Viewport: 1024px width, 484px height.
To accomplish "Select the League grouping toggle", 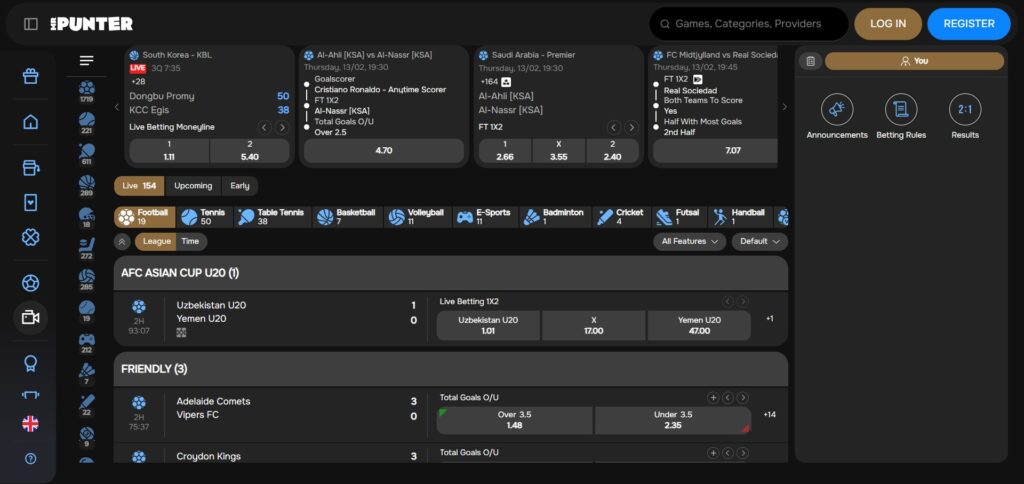I will point(157,241).
